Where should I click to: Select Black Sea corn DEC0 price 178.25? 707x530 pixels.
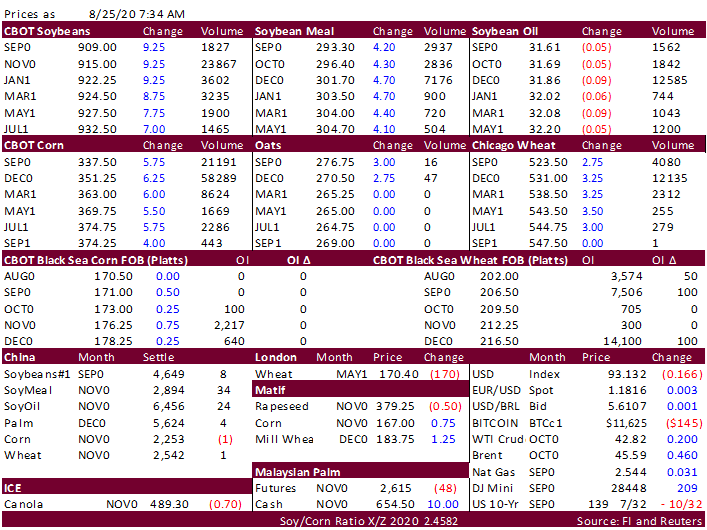coord(113,341)
